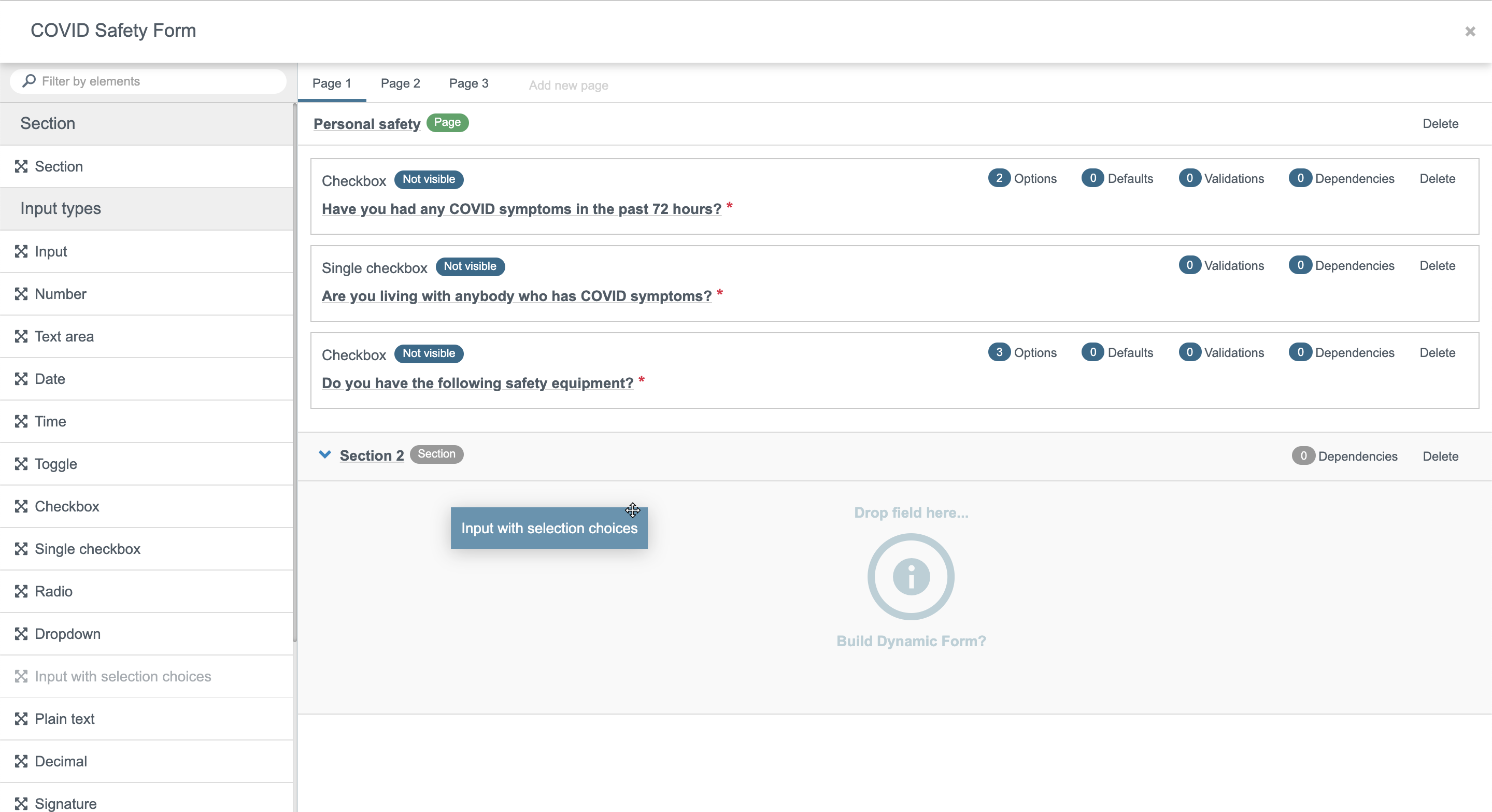Open the 3 Options for safety equipment
Screen dimensions: 1492x812
1022,353
